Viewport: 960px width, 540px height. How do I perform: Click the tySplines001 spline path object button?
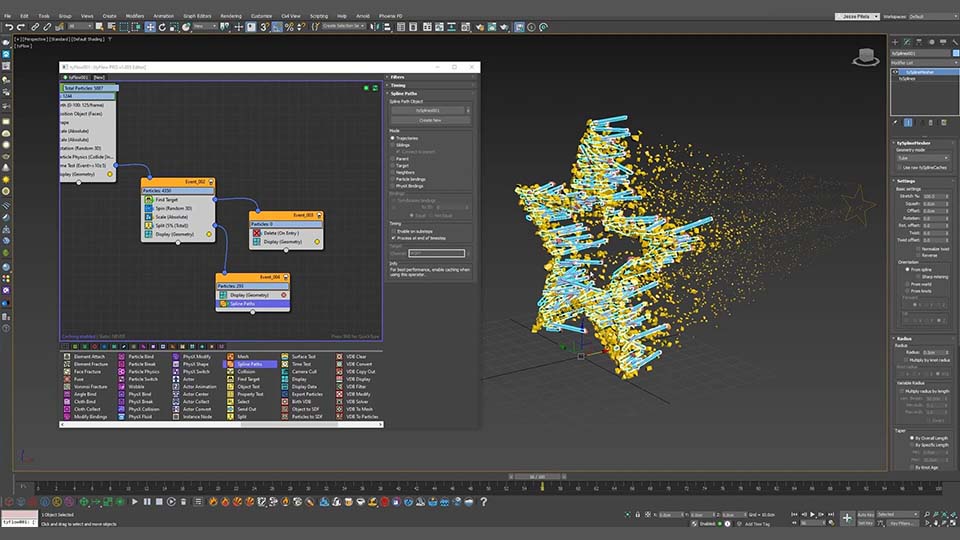428,110
